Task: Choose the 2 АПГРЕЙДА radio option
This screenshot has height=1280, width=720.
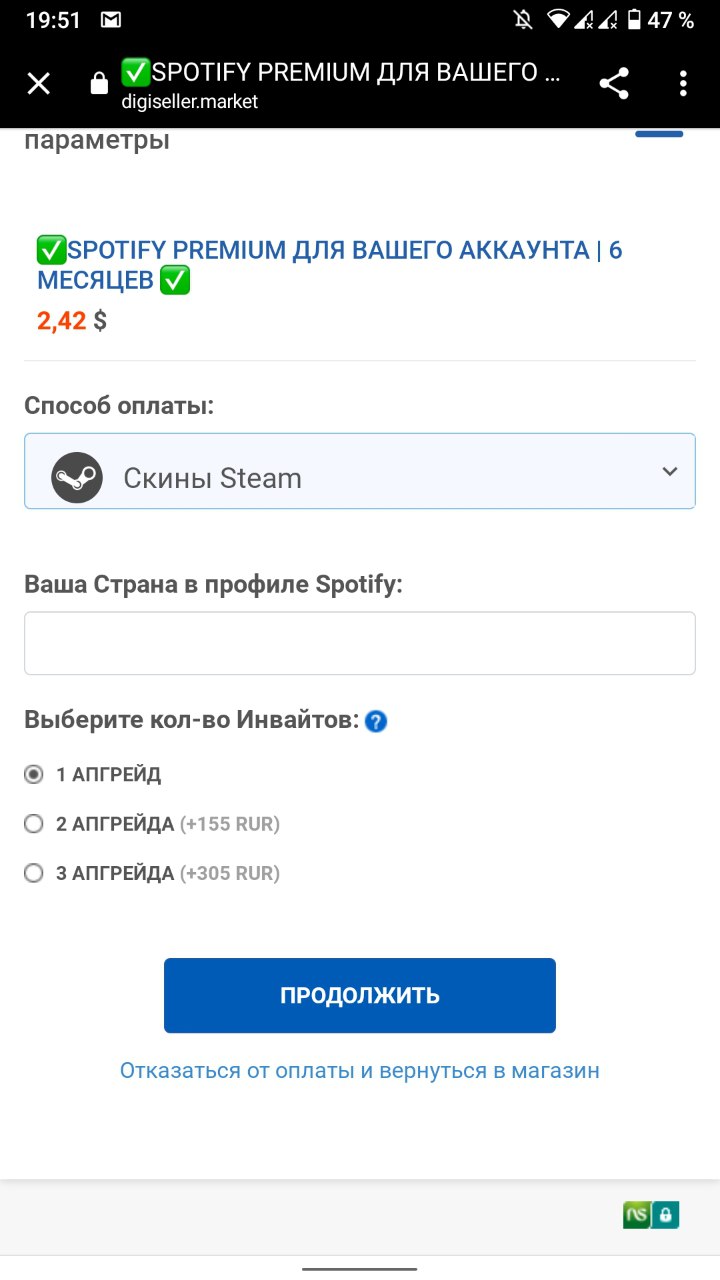Action: click(34, 824)
